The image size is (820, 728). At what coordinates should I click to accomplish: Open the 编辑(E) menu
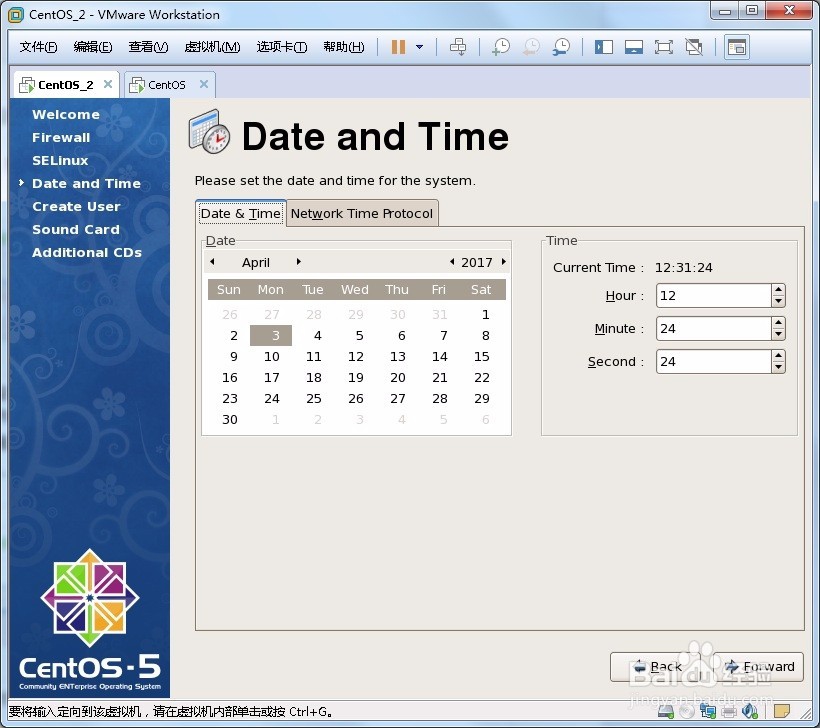pyautogui.click(x=93, y=47)
